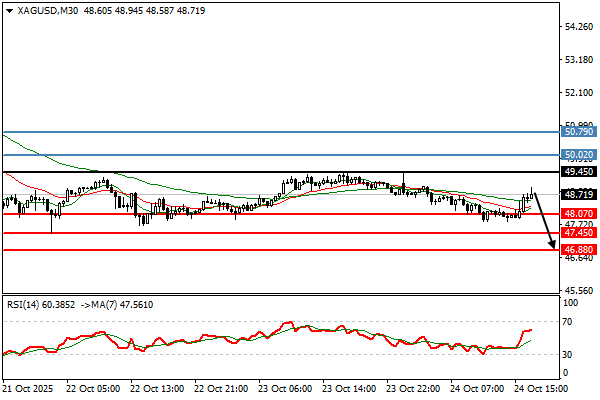Click the black downward forecast arrow
The image size is (600, 400).
(543, 220)
